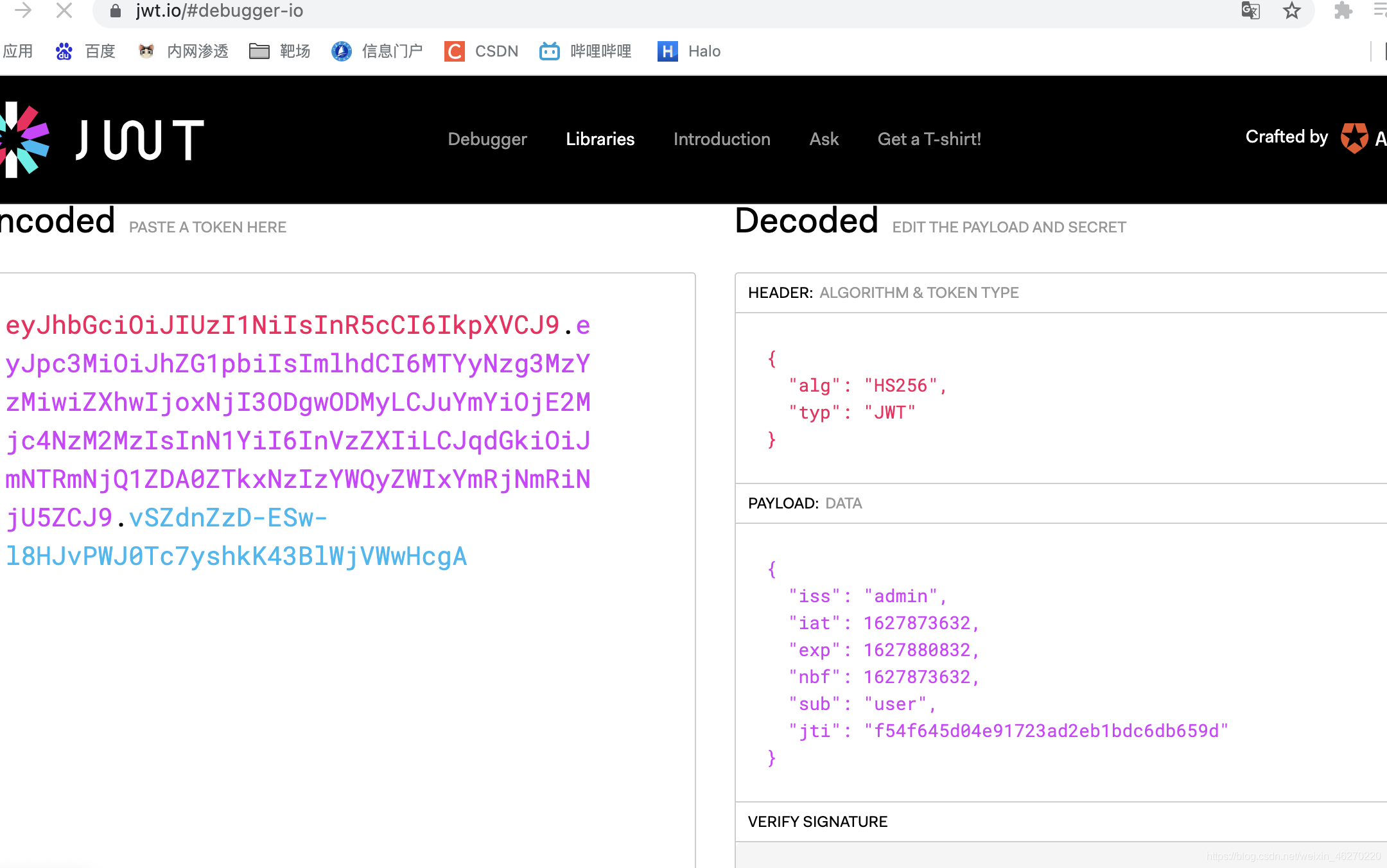Image resolution: width=1387 pixels, height=868 pixels.
Task: Go to the Libraries nav item
Action: point(600,139)
